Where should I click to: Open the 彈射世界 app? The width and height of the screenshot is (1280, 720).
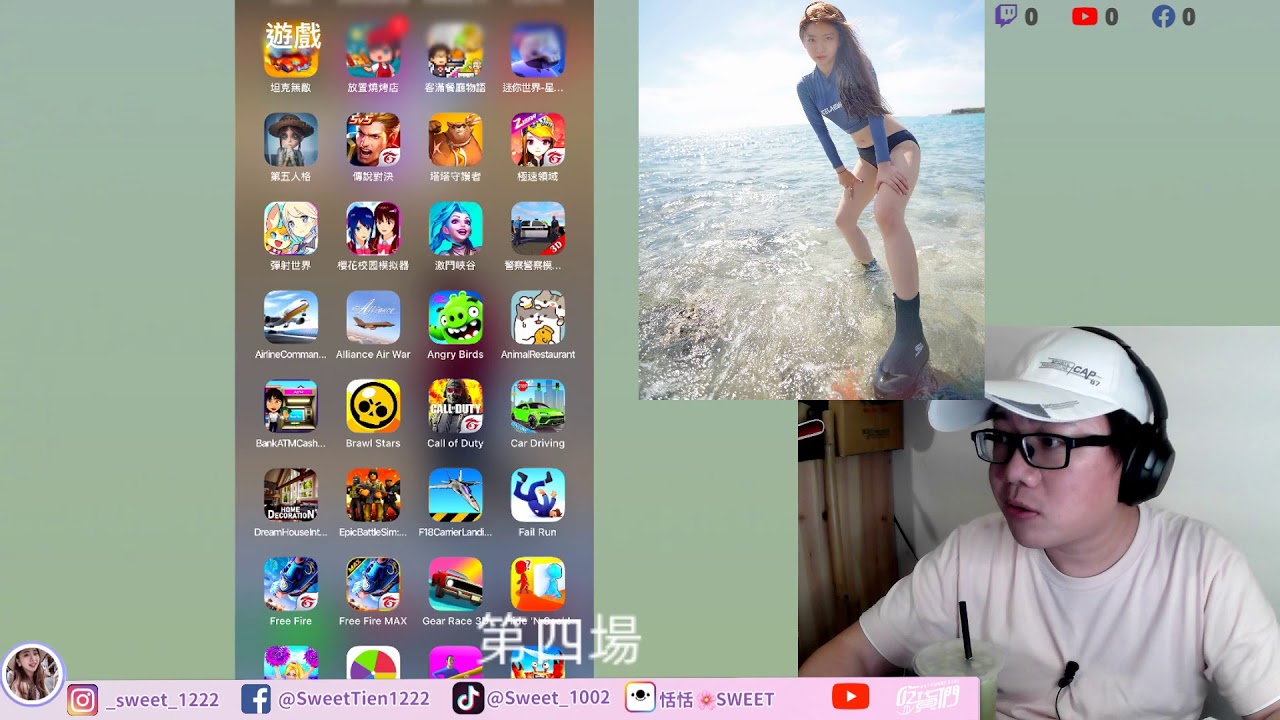pos(291,229)
